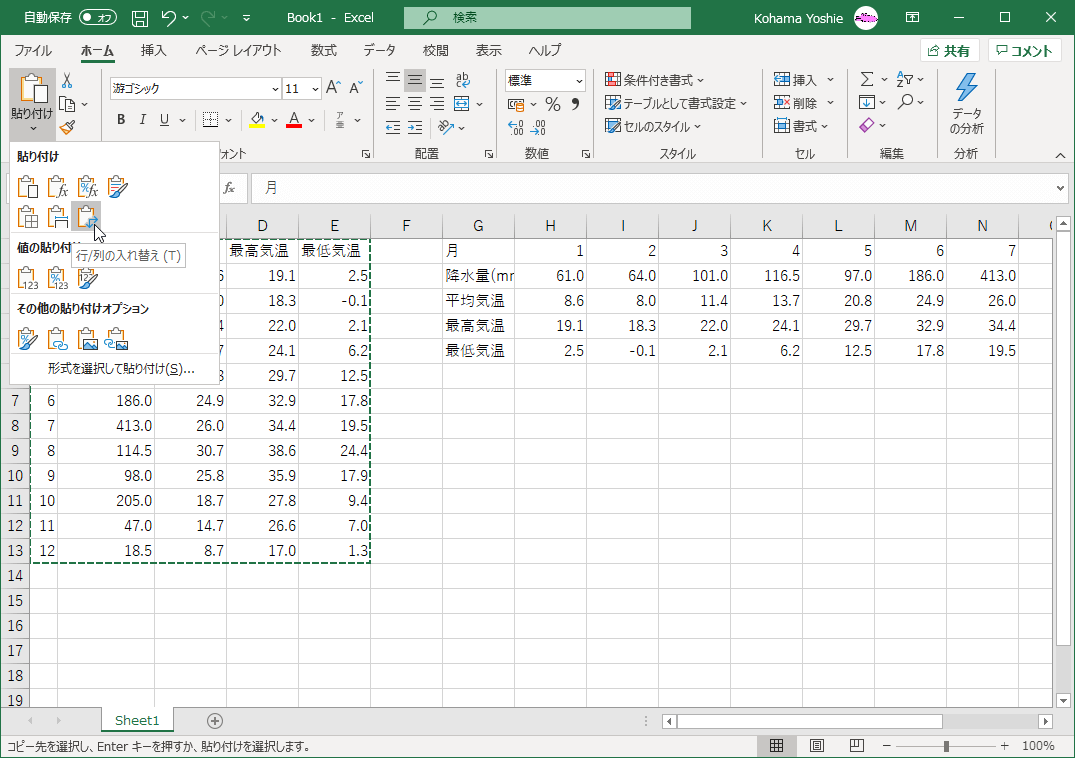Screen dimensions: 1075x758
Task: Expand the number format 標準 dropdown
Action: coord(579,81)
